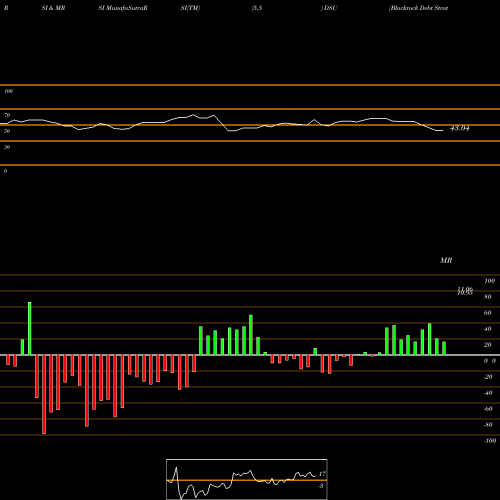
Task: Open the mini line chart thumbnail
Action: 247,479
